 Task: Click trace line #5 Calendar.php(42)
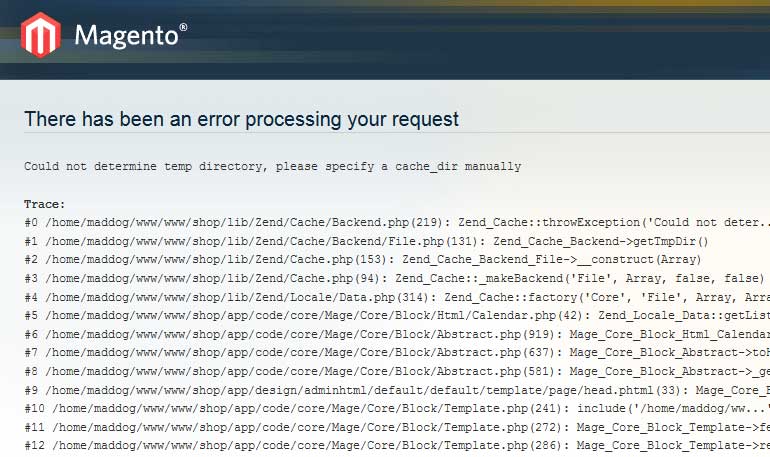(x=397, y=316)
